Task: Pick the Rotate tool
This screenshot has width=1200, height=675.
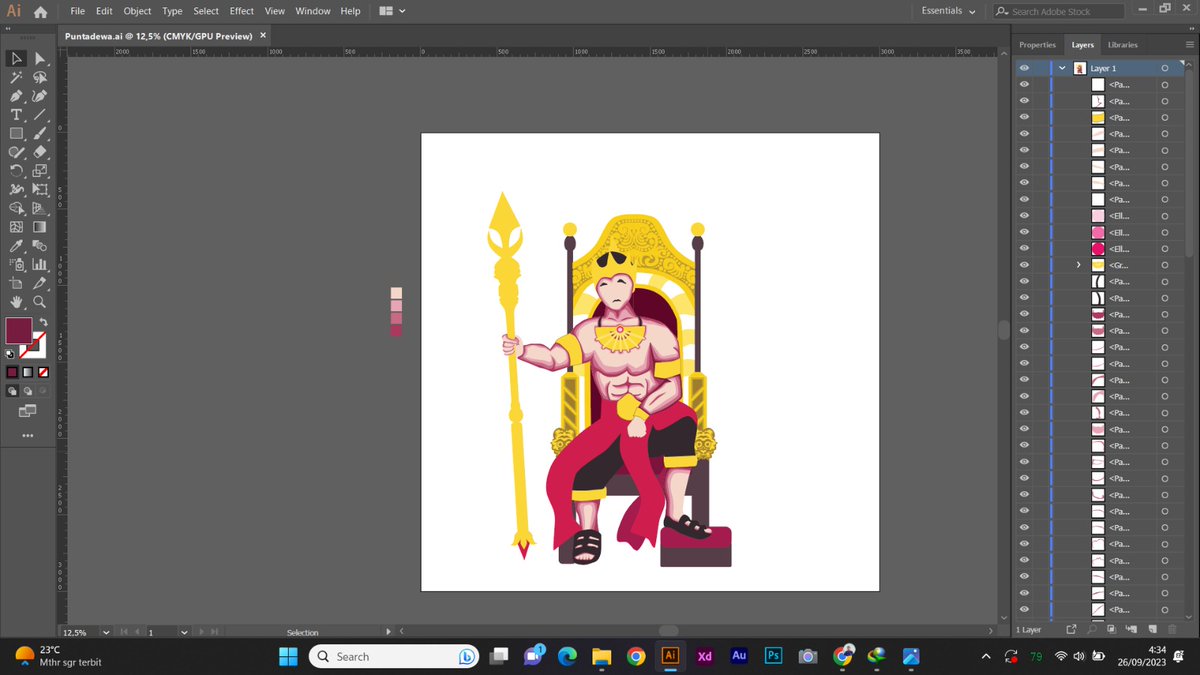Action: pos(17,171)
